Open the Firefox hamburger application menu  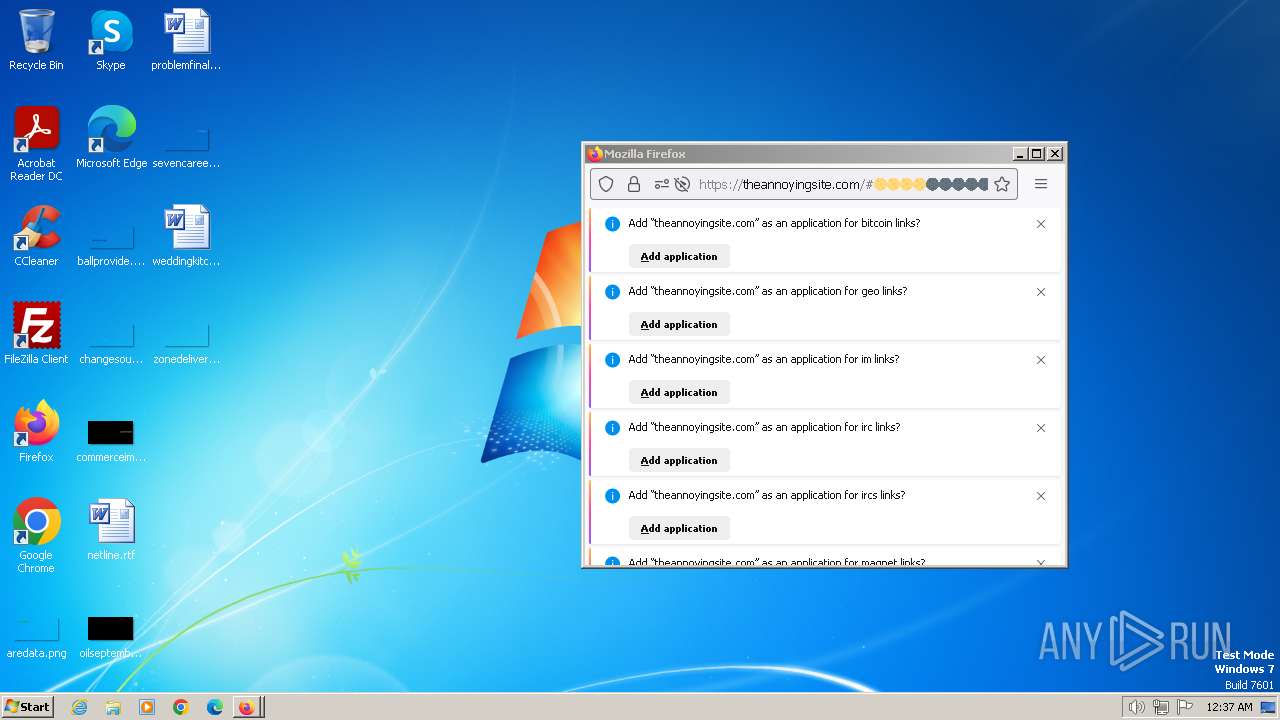(1041, 184)
